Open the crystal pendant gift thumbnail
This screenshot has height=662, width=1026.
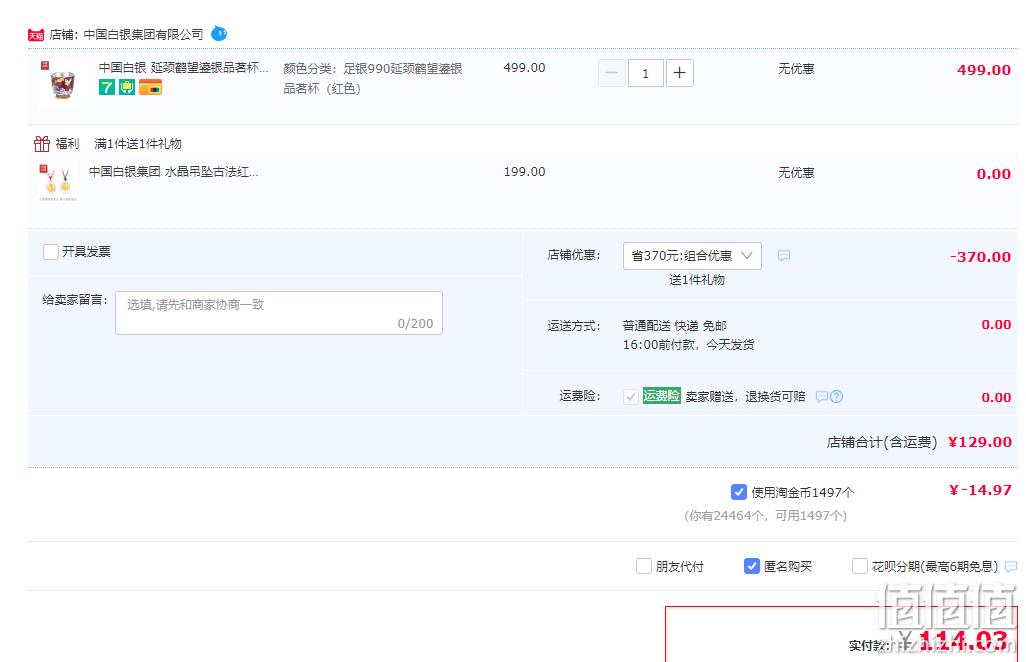point(58,183)
